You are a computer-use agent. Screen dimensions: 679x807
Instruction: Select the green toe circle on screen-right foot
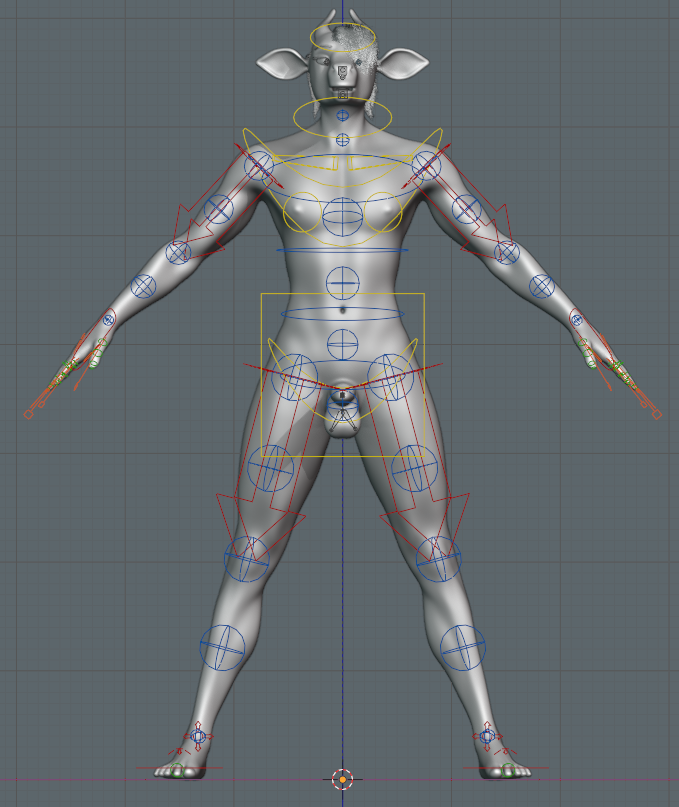[x=509, y=770]
